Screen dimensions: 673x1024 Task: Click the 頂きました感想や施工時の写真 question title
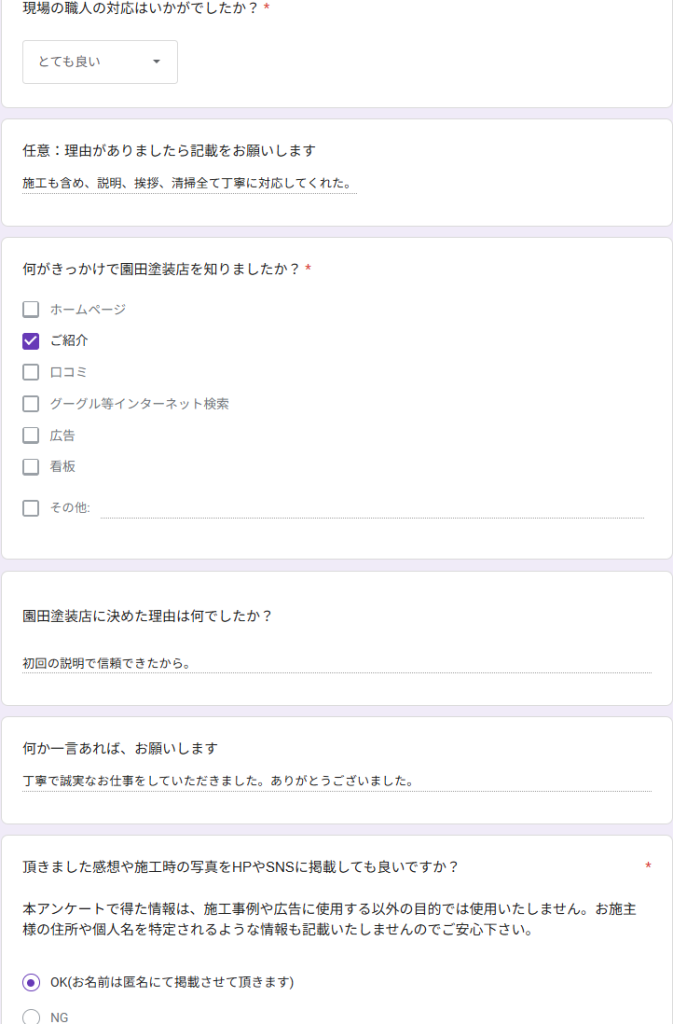(x=240, y=866)
